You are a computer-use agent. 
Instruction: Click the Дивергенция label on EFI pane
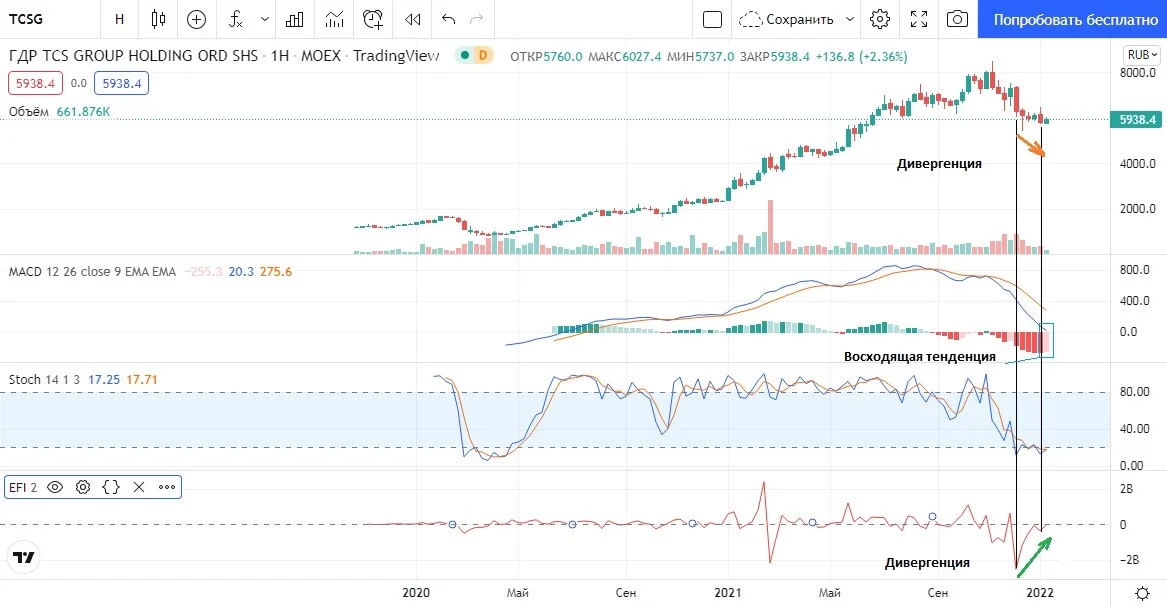[x=927, y=563]
